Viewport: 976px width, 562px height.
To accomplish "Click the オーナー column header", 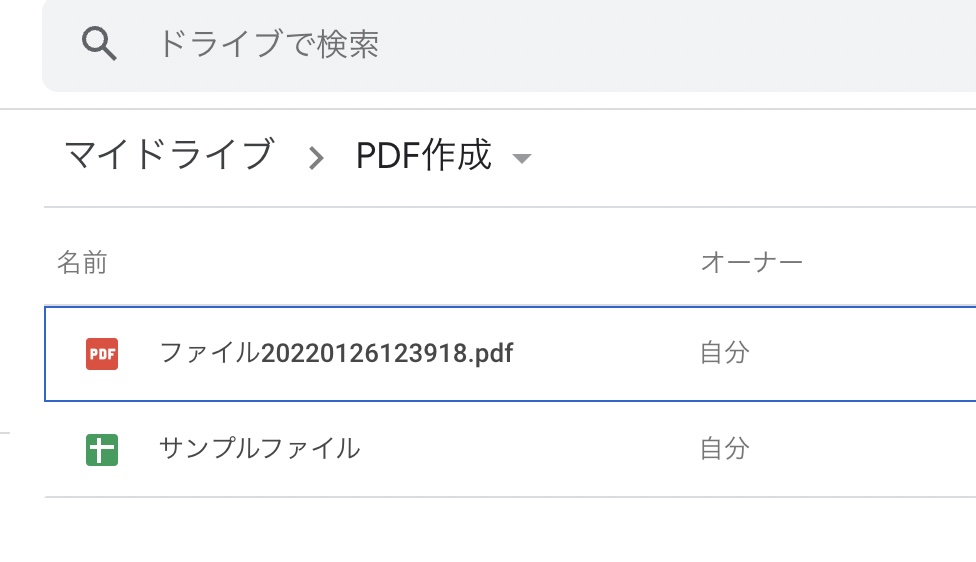I will (x=751, y=263).
